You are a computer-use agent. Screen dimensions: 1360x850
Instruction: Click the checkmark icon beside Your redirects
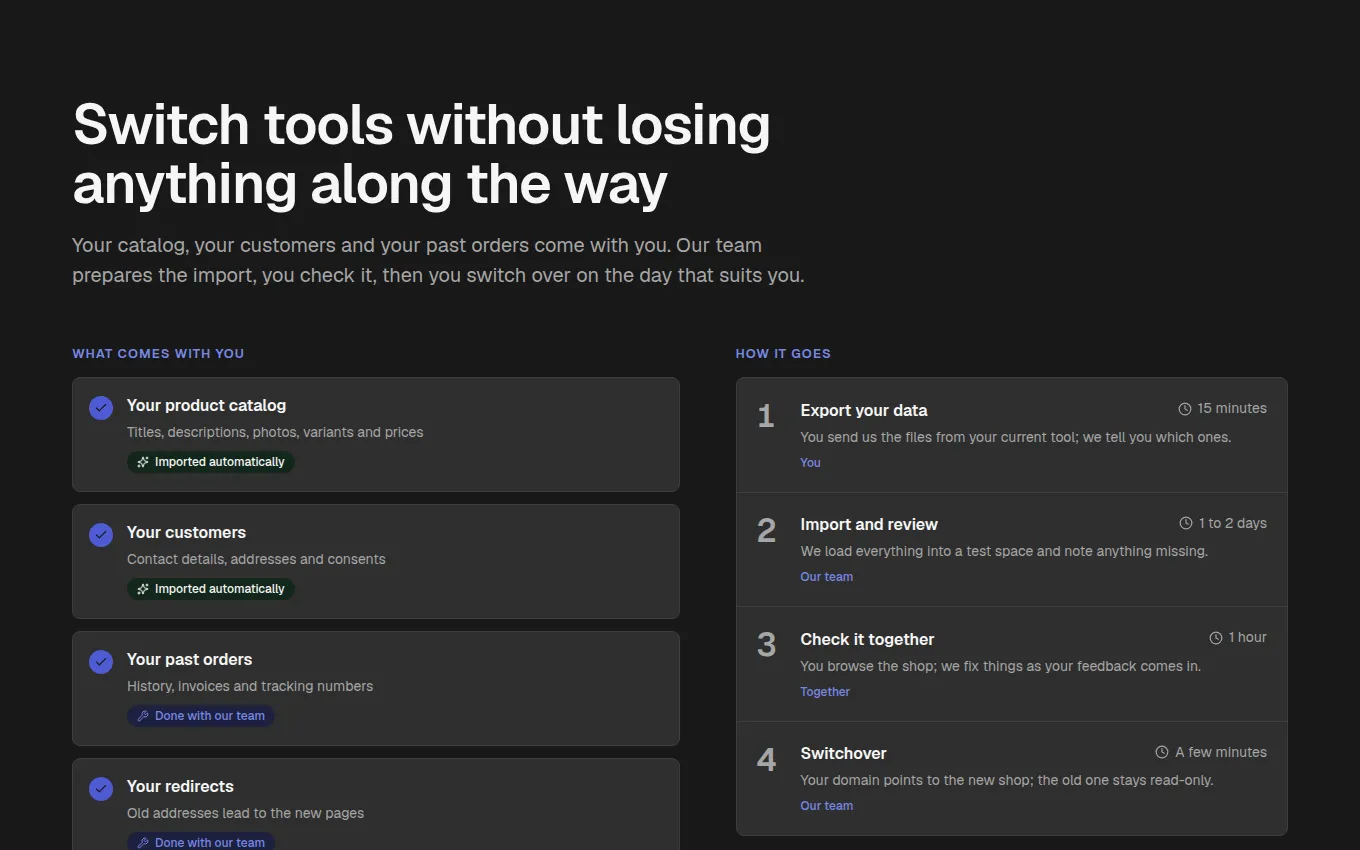click(x=101, y=789)
